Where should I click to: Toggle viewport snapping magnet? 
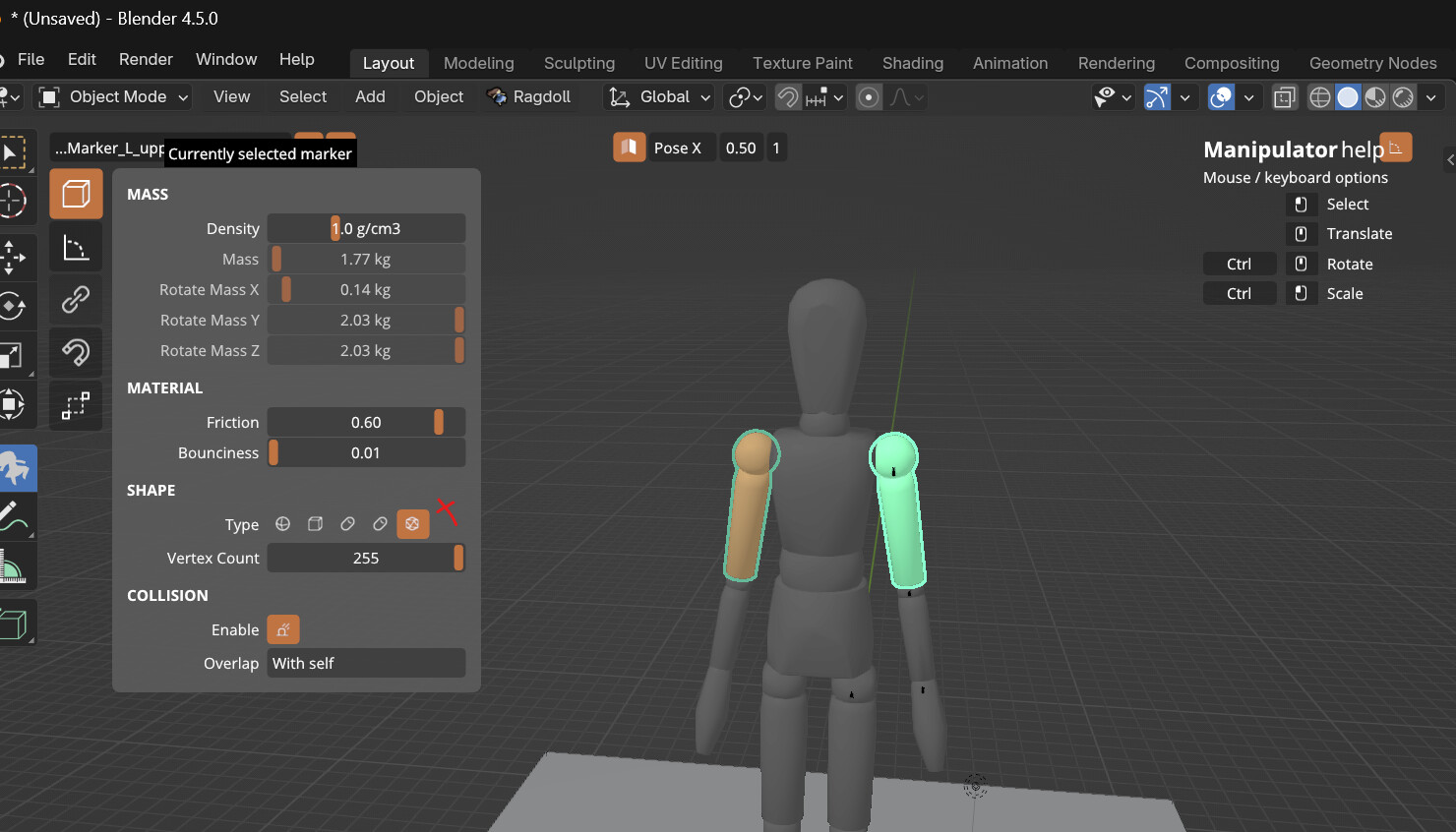(788, 96)
